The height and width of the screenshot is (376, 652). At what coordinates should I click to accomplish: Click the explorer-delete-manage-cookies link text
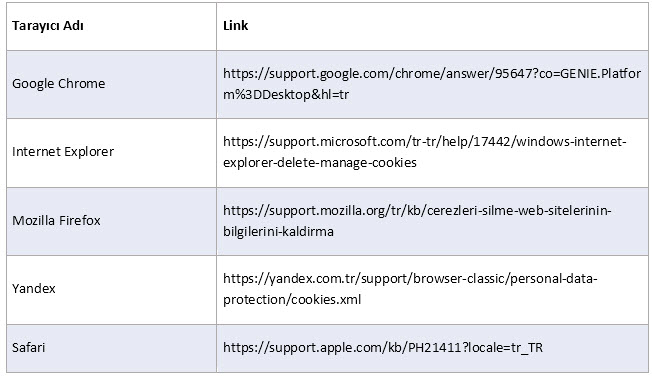click(x=320, y=163)
